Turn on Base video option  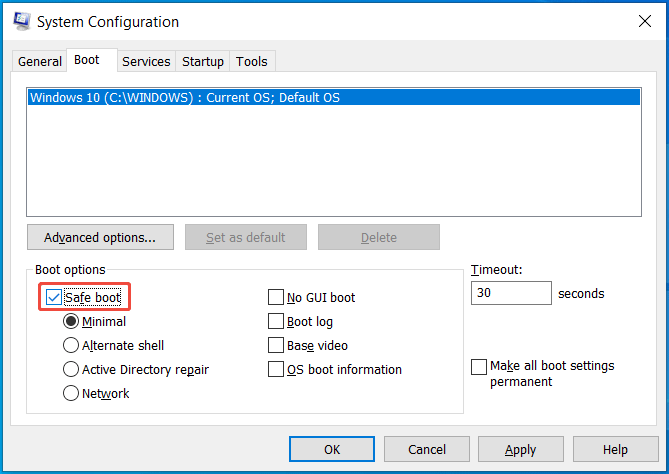[x=276, y=345]
